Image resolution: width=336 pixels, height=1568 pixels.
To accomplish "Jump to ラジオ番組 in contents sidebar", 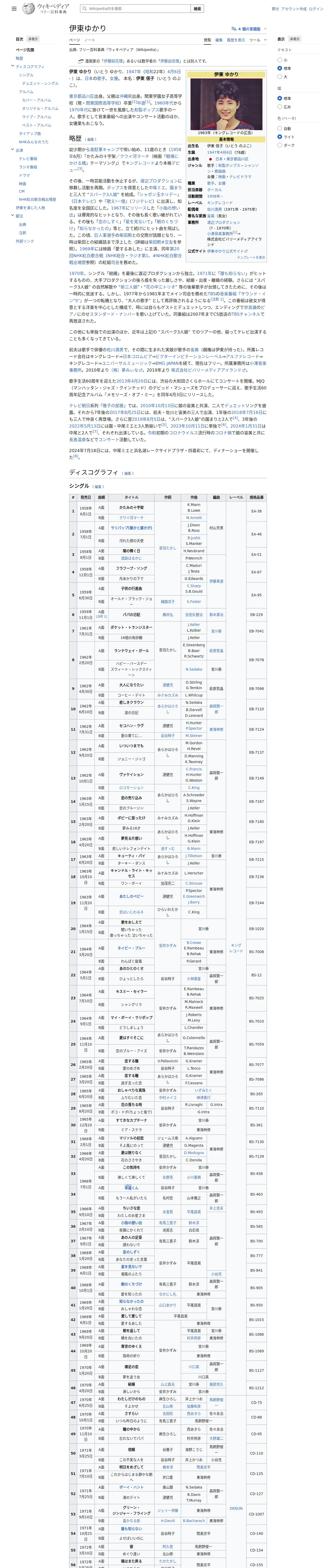I will coord(28,167).
